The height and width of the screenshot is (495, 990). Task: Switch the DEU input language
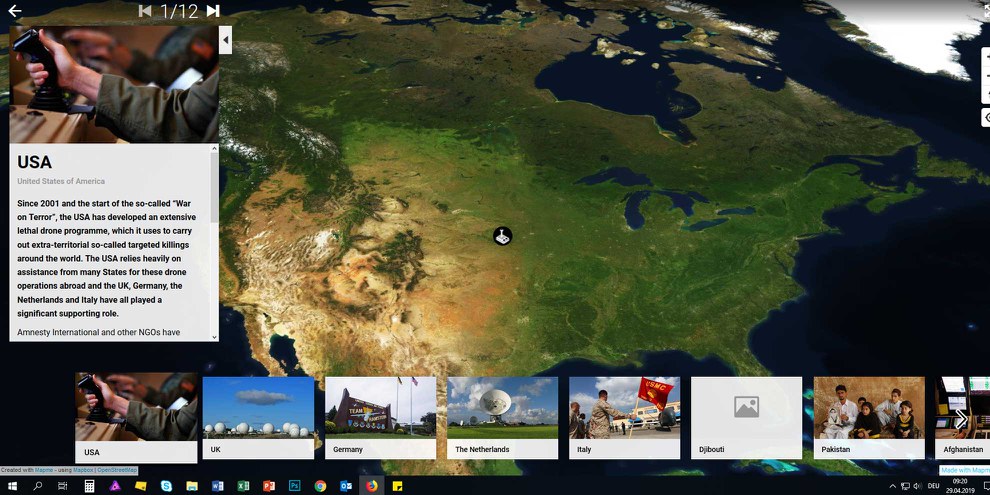tap(933, 486)
